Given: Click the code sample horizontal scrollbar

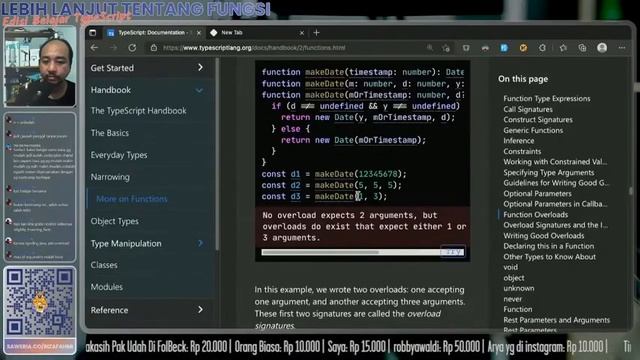Looking at the screenshot, I should click(320, 252).
